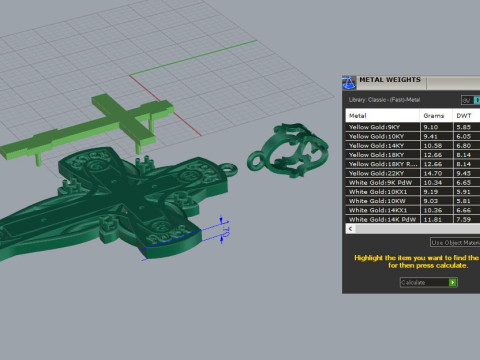Select the White Gold:9K PdW row
This screenshot has height=360, width=480.
pyautogui.click(x=413, y=183)
